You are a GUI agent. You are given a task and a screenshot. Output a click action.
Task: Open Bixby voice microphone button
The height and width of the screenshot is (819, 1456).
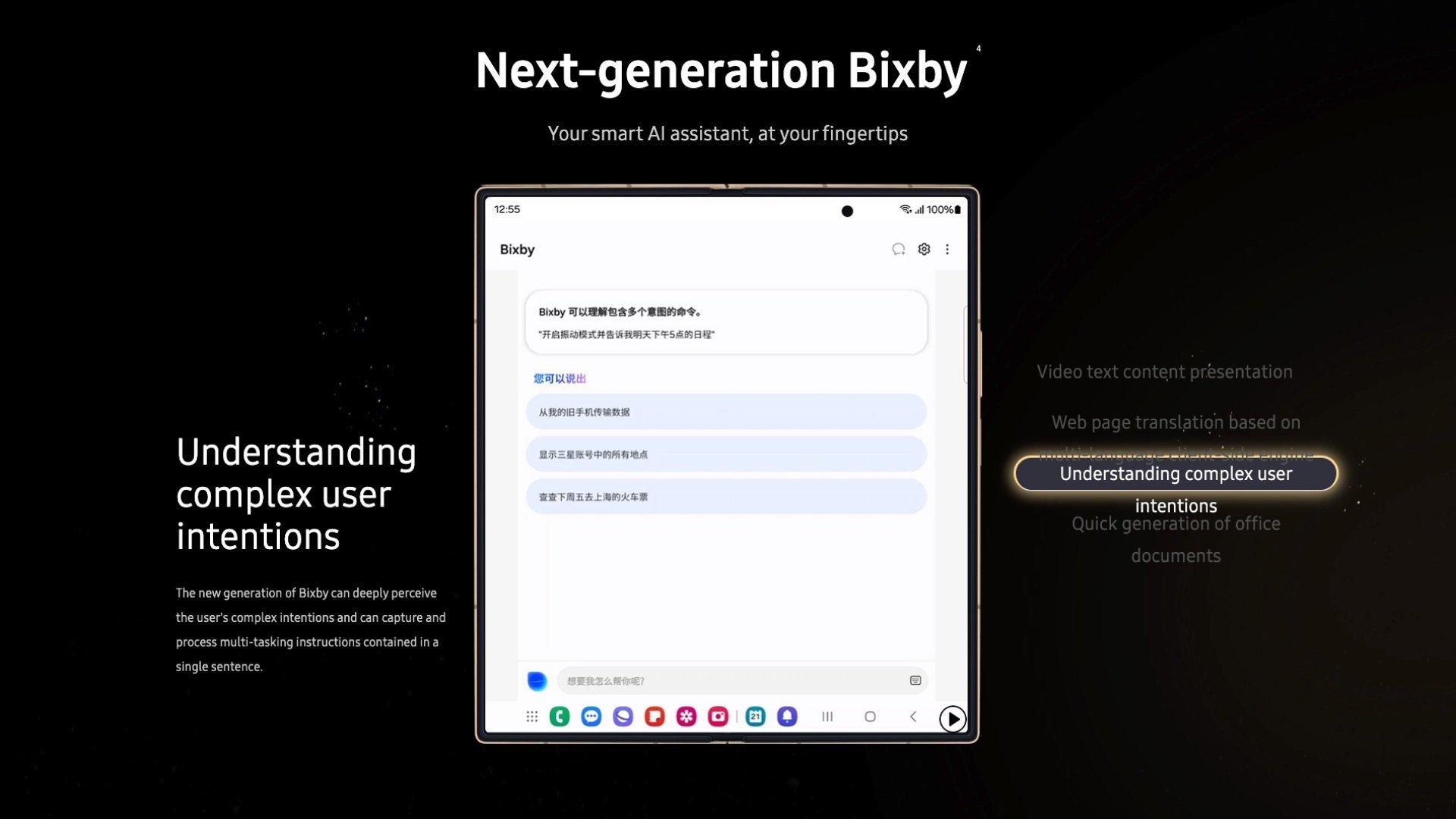[538, 681]
